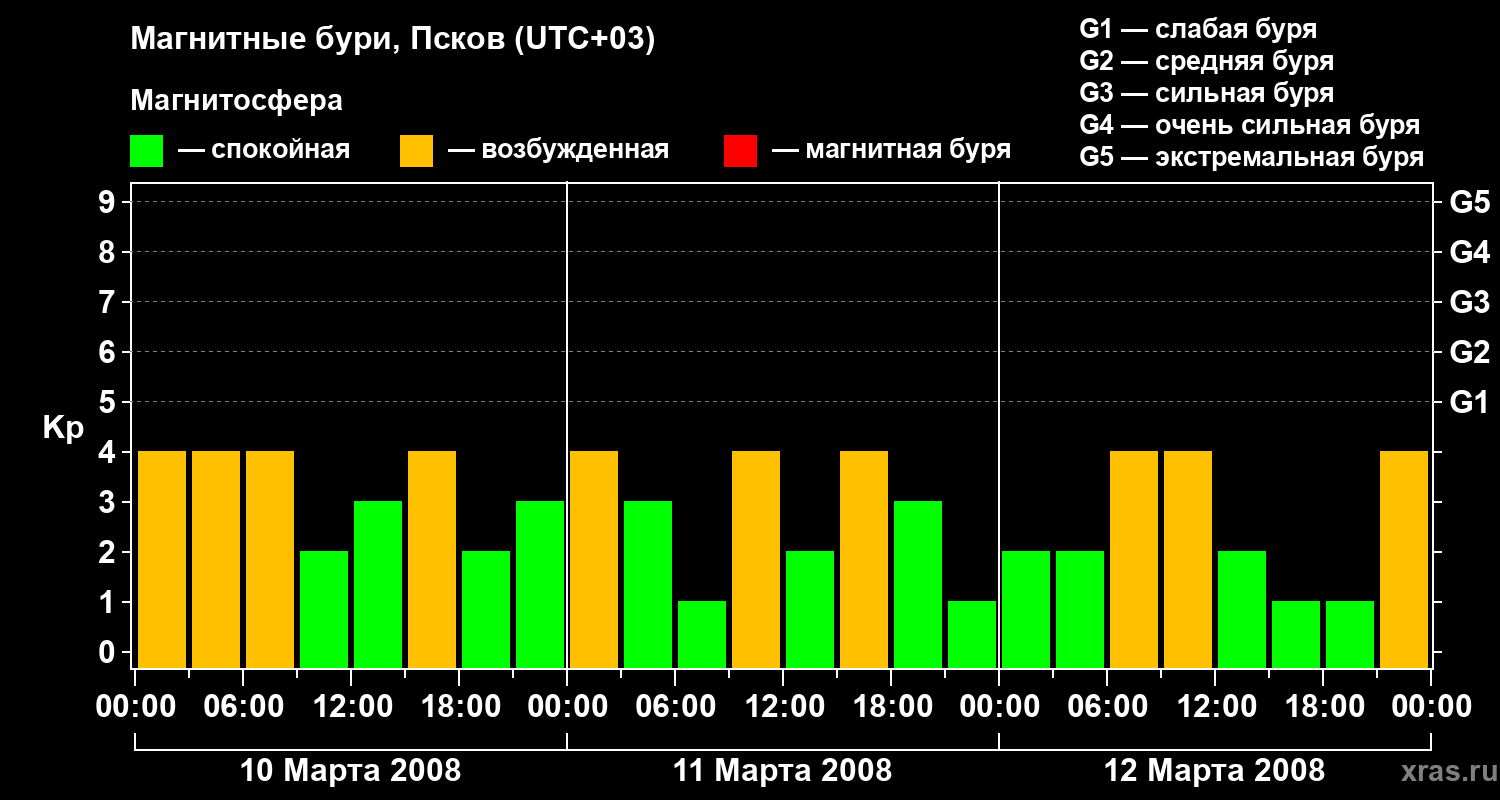Click the 12 March 15:00 green bar

1296,634
